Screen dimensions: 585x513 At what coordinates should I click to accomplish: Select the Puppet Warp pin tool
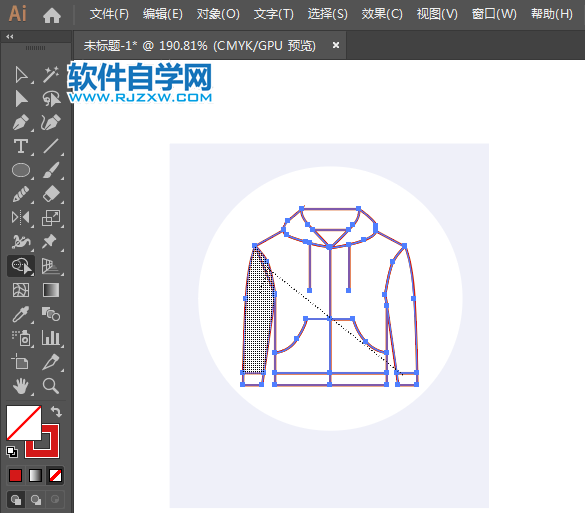[x=50, y=242]
